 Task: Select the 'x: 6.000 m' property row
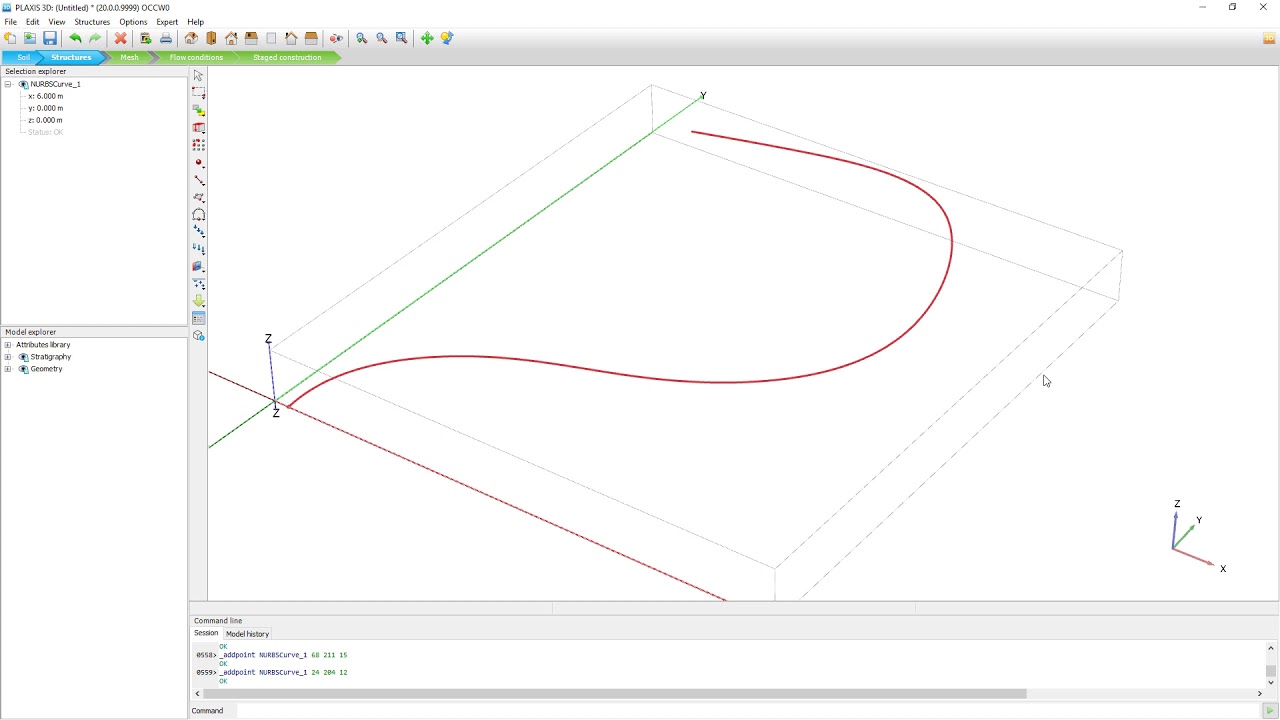click(46, 96)
